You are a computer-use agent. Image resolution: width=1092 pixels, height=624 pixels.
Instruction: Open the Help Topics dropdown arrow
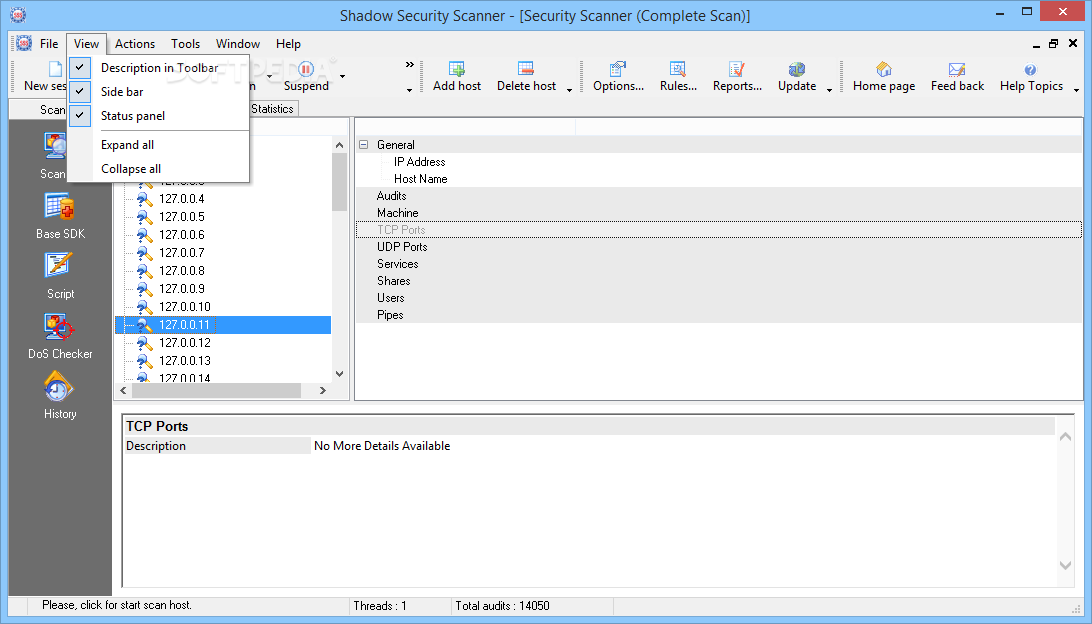click(x=1076, y=89)
